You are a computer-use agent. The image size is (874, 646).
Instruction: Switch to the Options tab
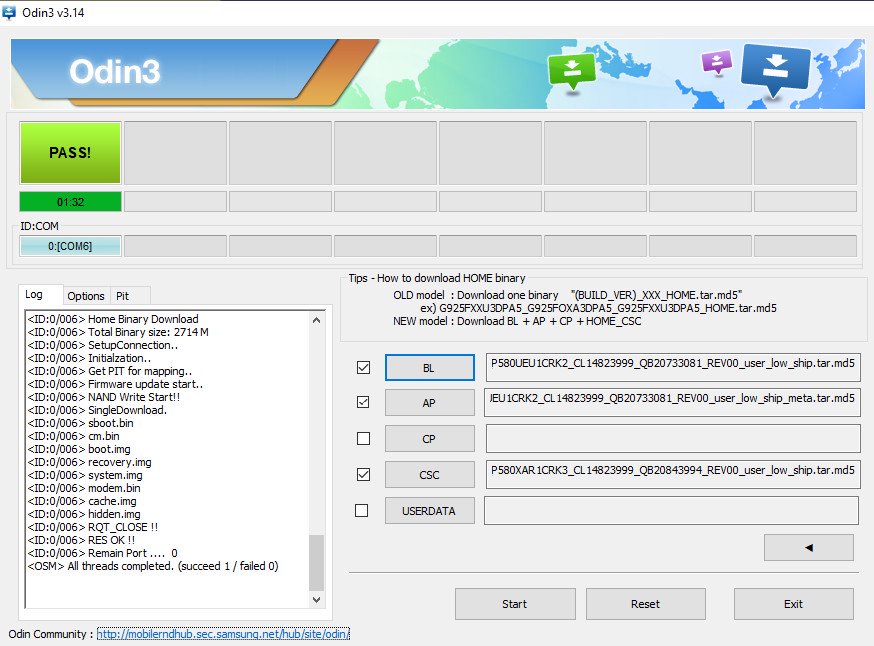coord(86,295)
